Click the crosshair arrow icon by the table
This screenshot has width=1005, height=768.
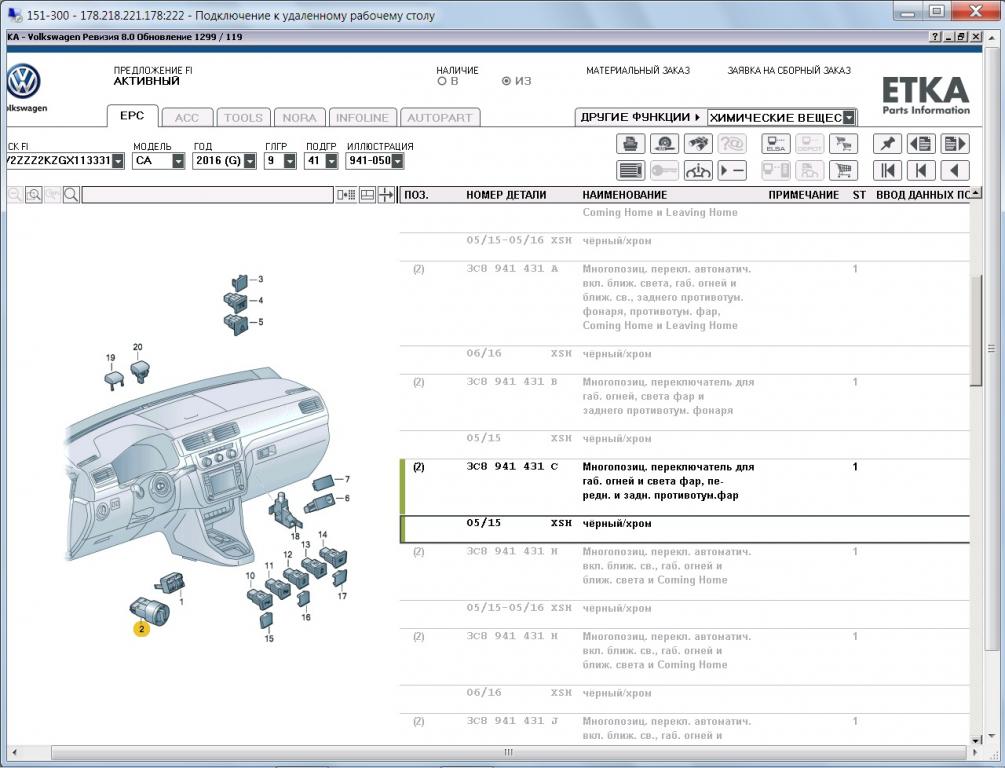click(386, 195)
